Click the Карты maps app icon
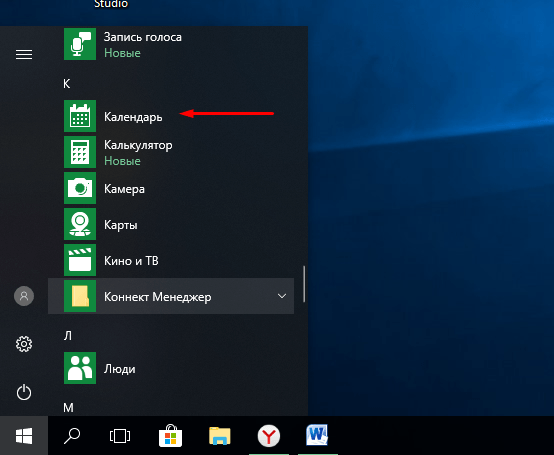Screen dimensions: 554x455 click(x=80, y=224)
